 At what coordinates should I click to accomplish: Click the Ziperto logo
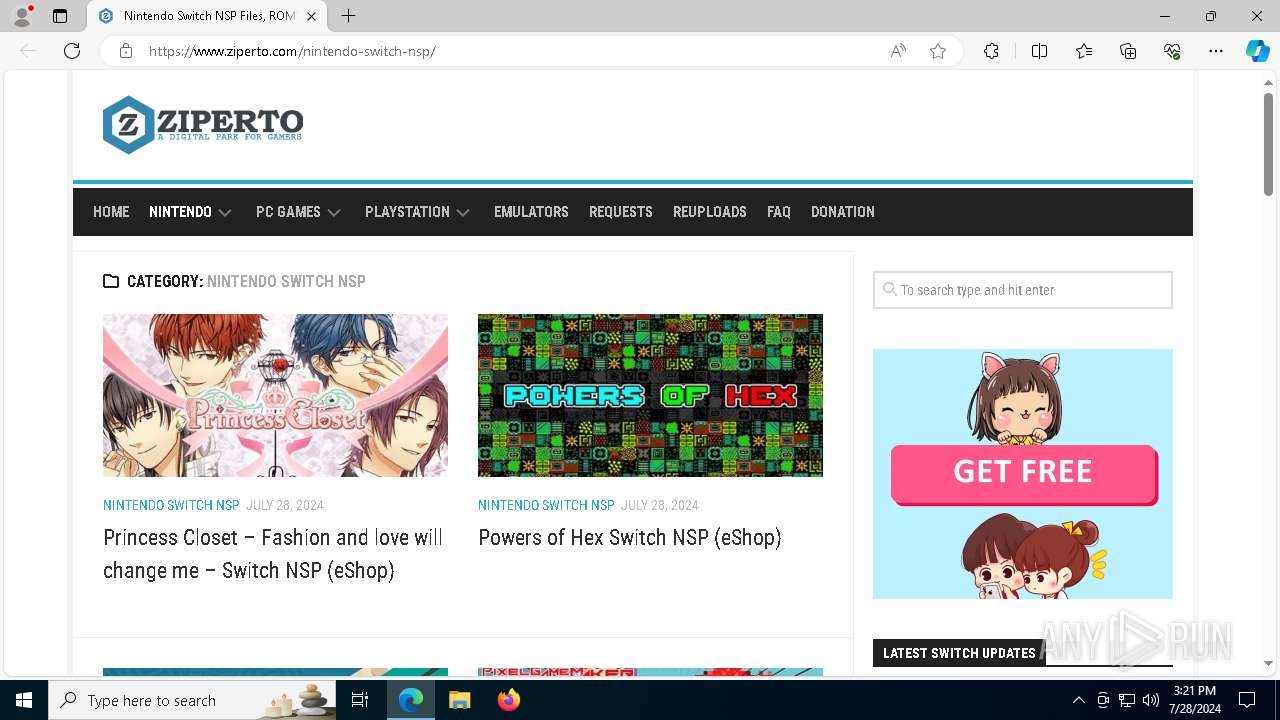pos(203,125)
